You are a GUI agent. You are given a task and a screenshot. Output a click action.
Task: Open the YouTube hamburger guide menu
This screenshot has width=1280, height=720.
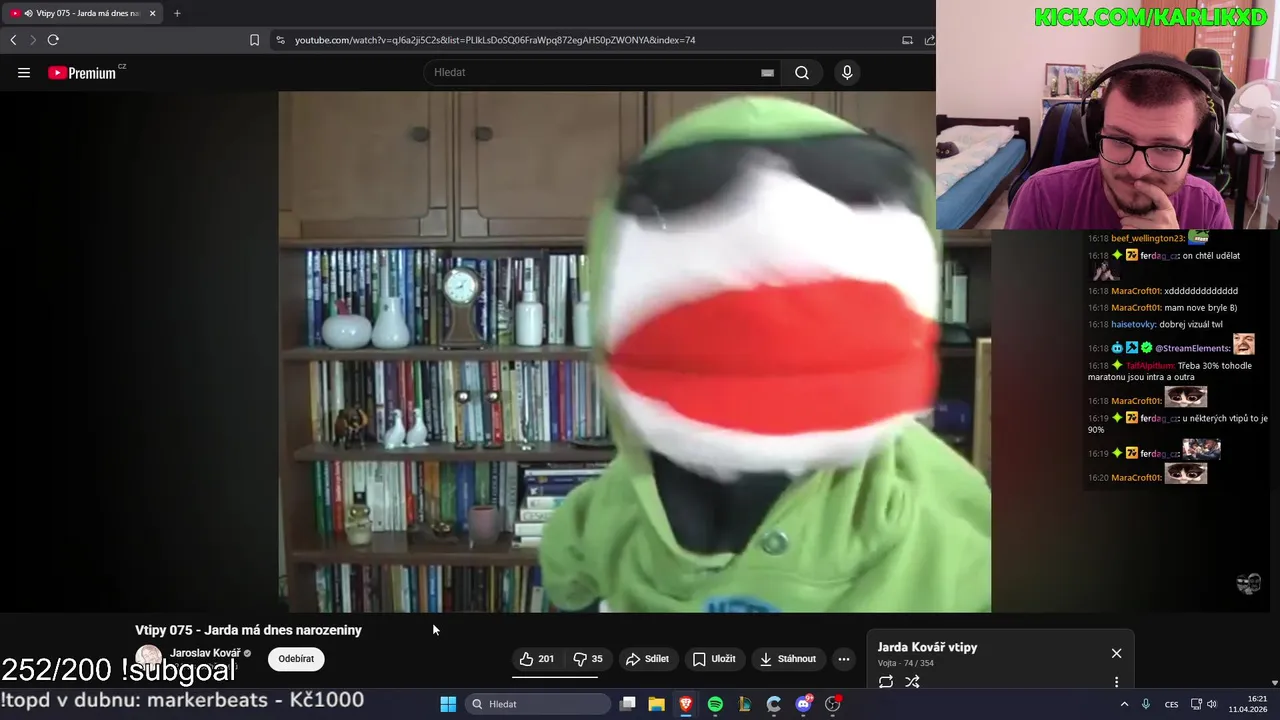tap(24, 73)
